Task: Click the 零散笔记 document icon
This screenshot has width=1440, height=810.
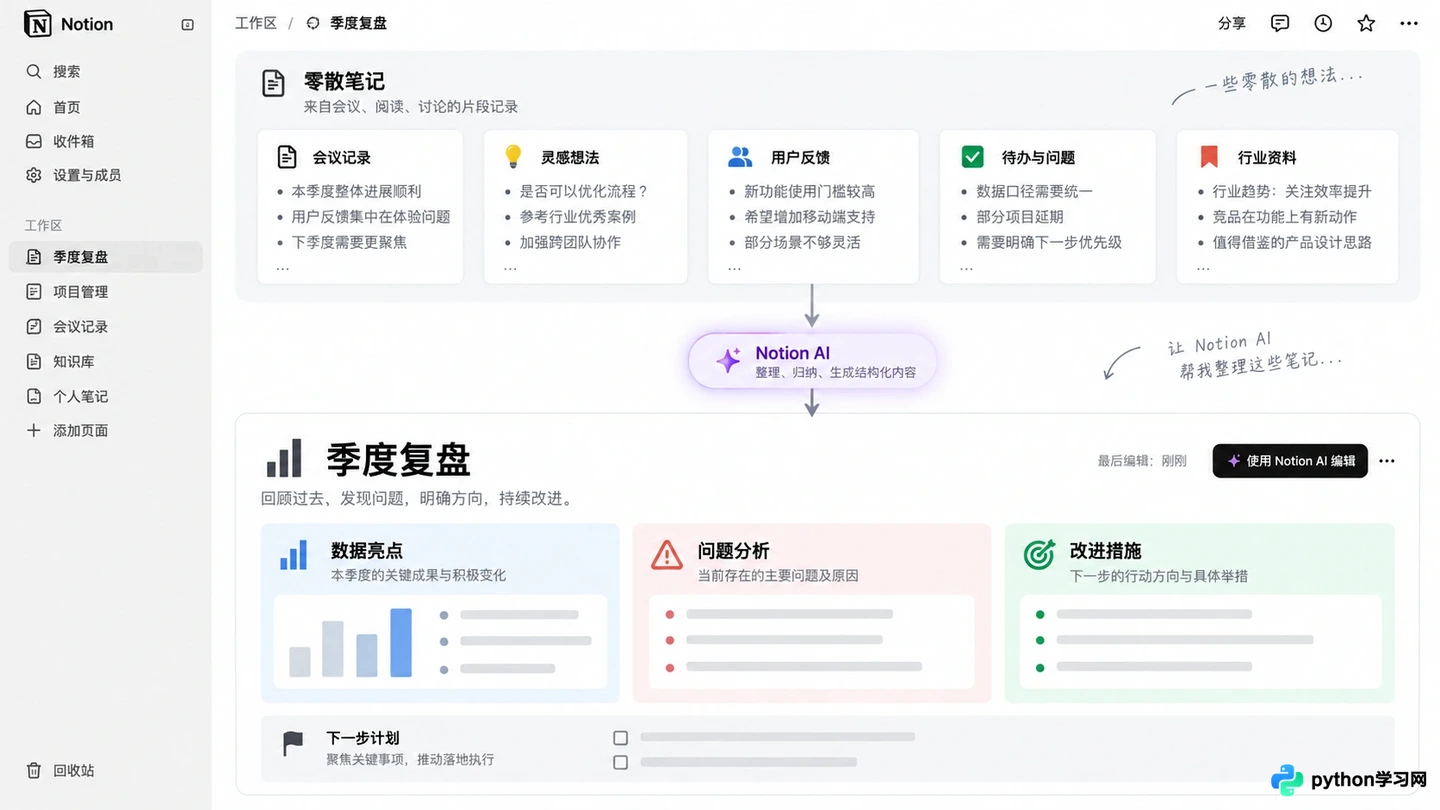Action: (x=273, y=83)
